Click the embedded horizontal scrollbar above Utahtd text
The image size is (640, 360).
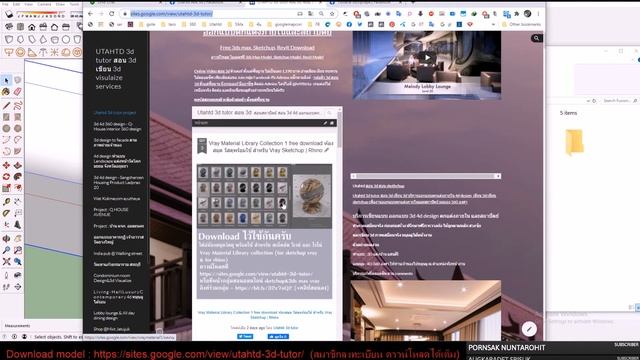point(425,176)
